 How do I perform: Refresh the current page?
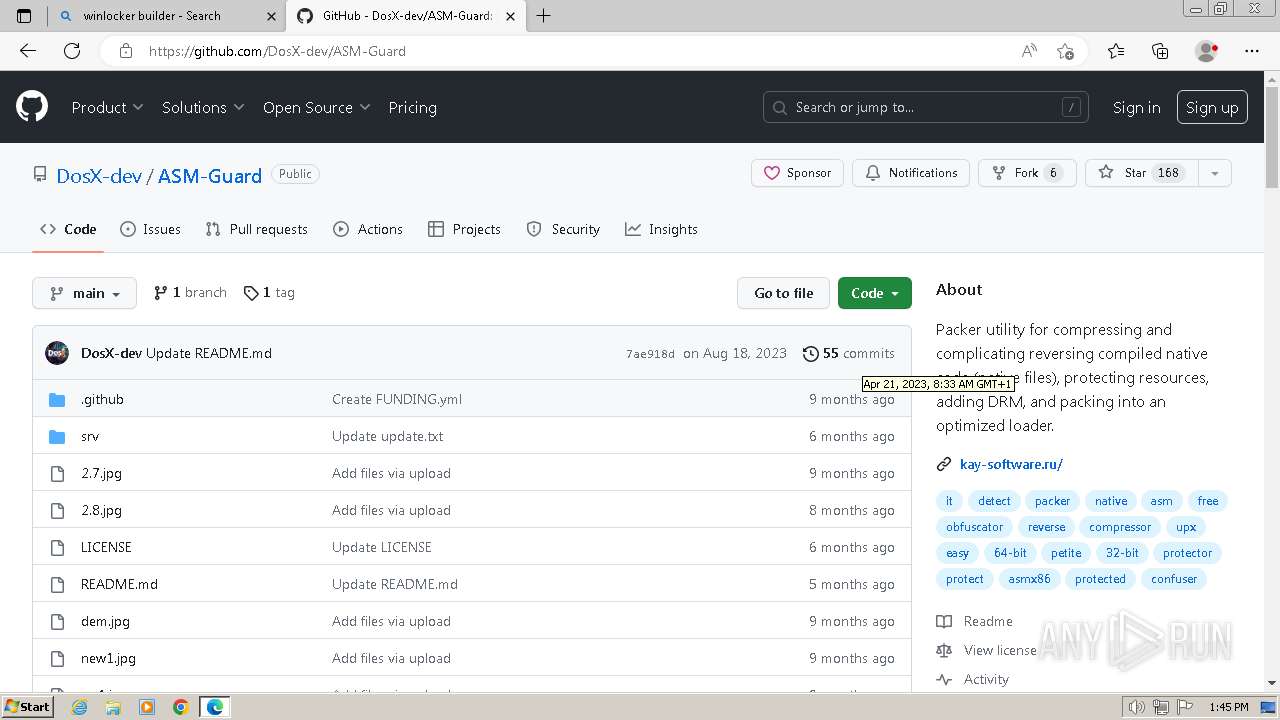(72, 51)
